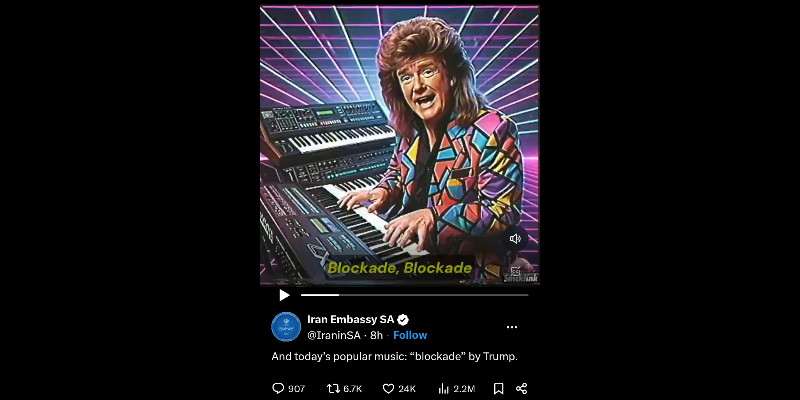Click the post text about blockade

point(394,357)
